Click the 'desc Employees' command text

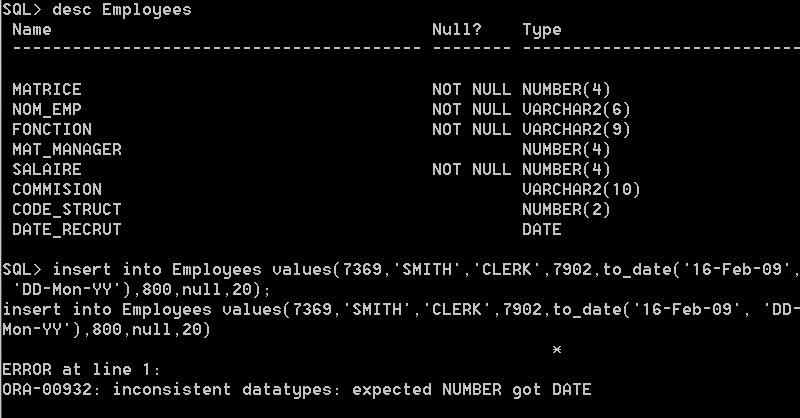(x=122, y=10)
